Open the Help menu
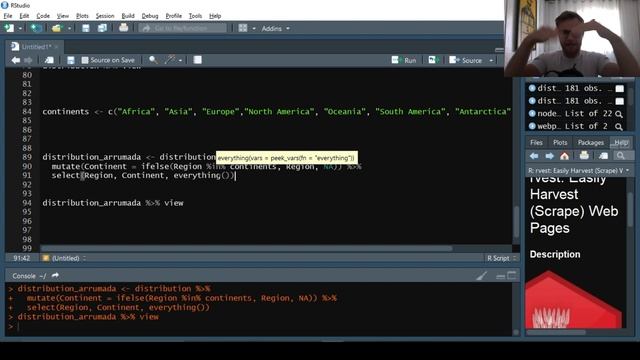The width and height of the screenshot is (640, 360). tap(215, 16)
